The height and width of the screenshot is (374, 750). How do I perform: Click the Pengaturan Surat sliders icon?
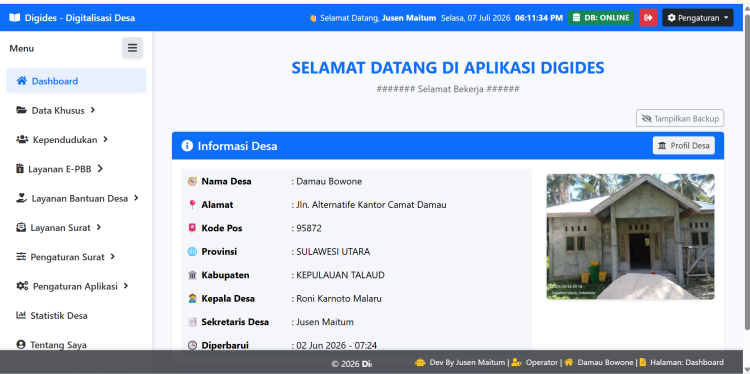pyautogui.click(x=21, y=257)
